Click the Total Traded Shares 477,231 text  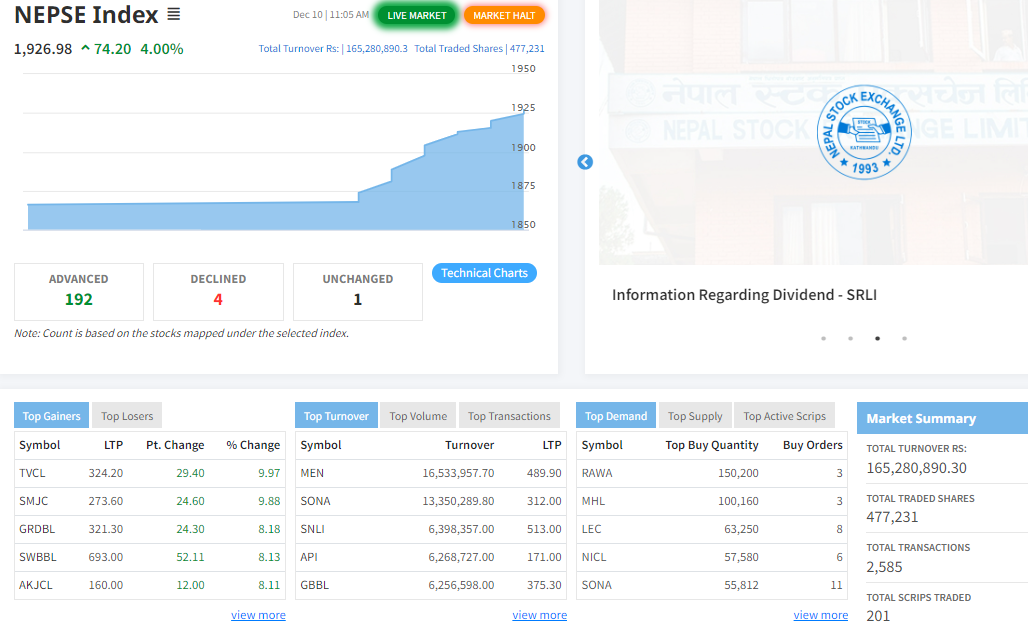(x=479, y=49)
